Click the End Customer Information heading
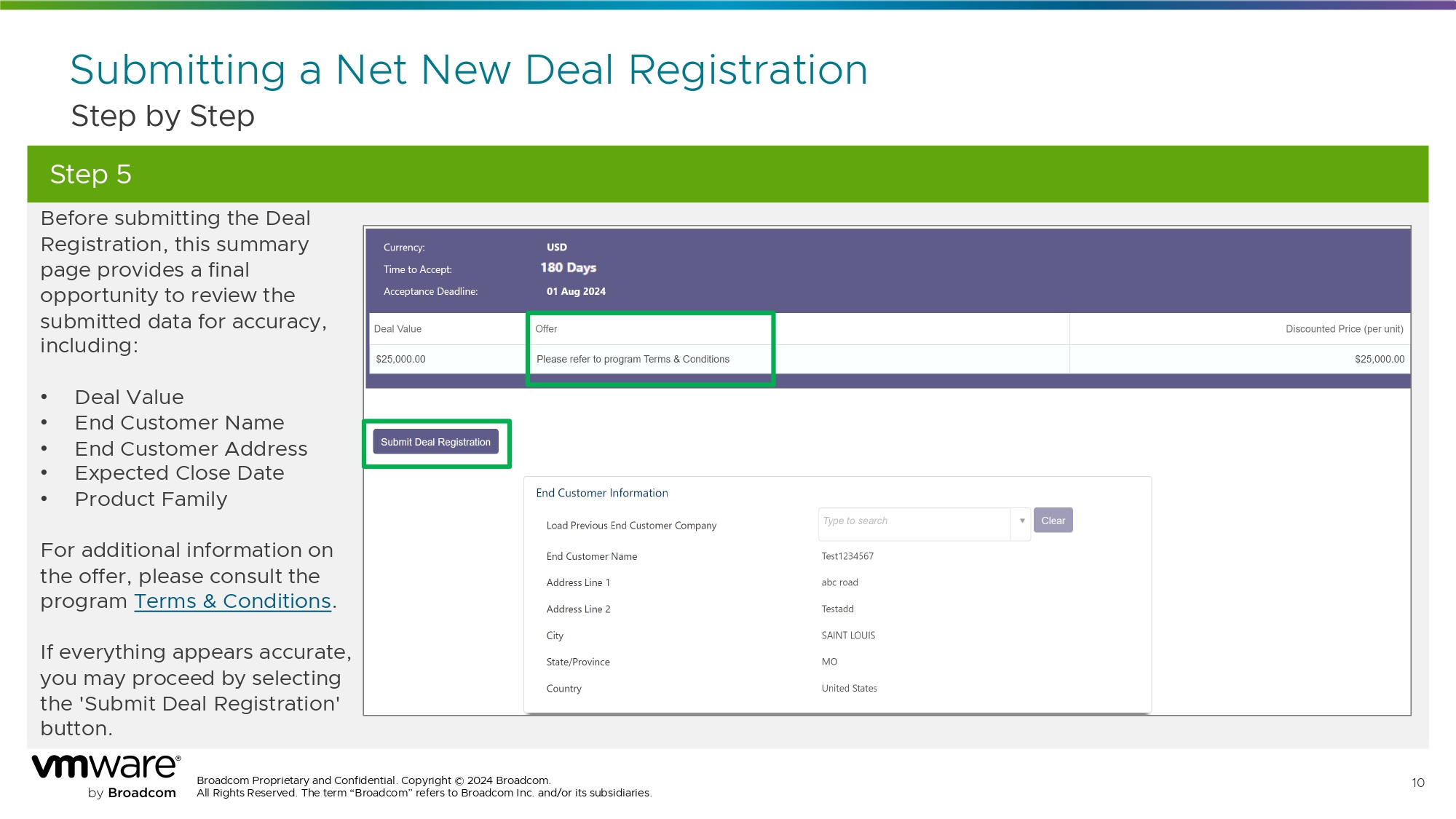Screen dimensions: 1456x819 (x=601, y=493)
